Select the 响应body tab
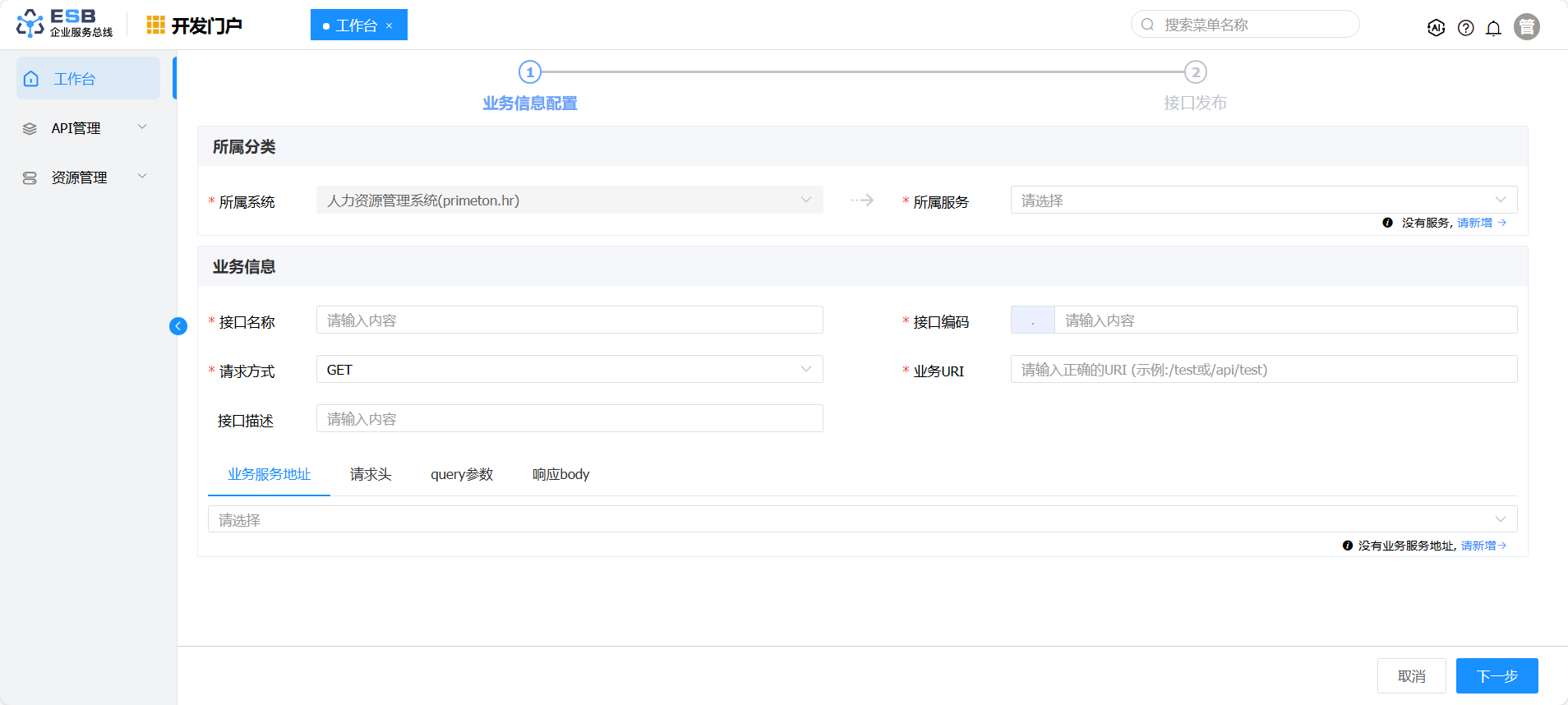The height and width of the screenshot is (705, 1568). point(560,474)
